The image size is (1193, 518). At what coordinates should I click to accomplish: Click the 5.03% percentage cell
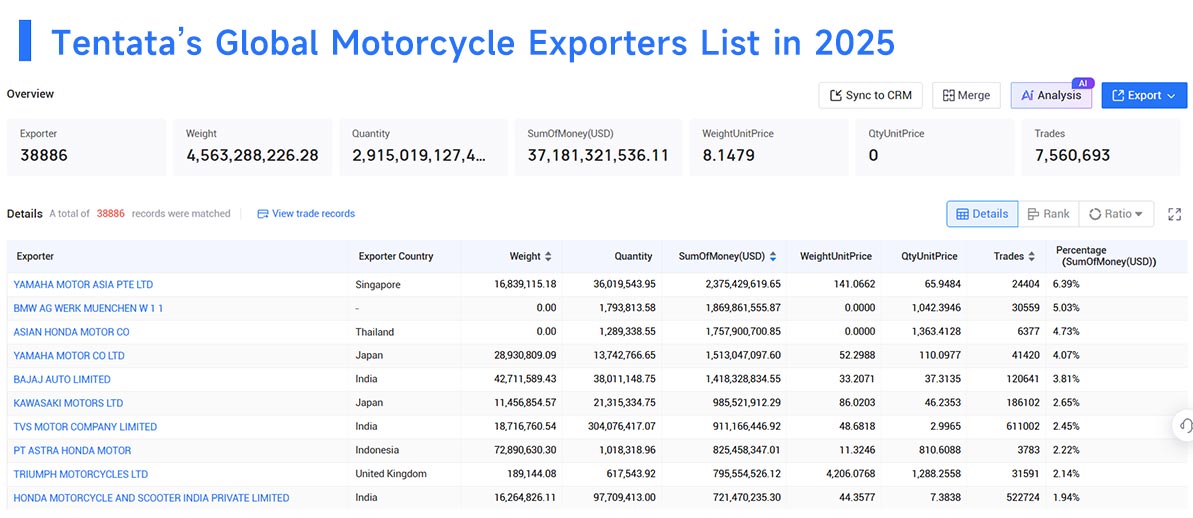point(1066,308)
